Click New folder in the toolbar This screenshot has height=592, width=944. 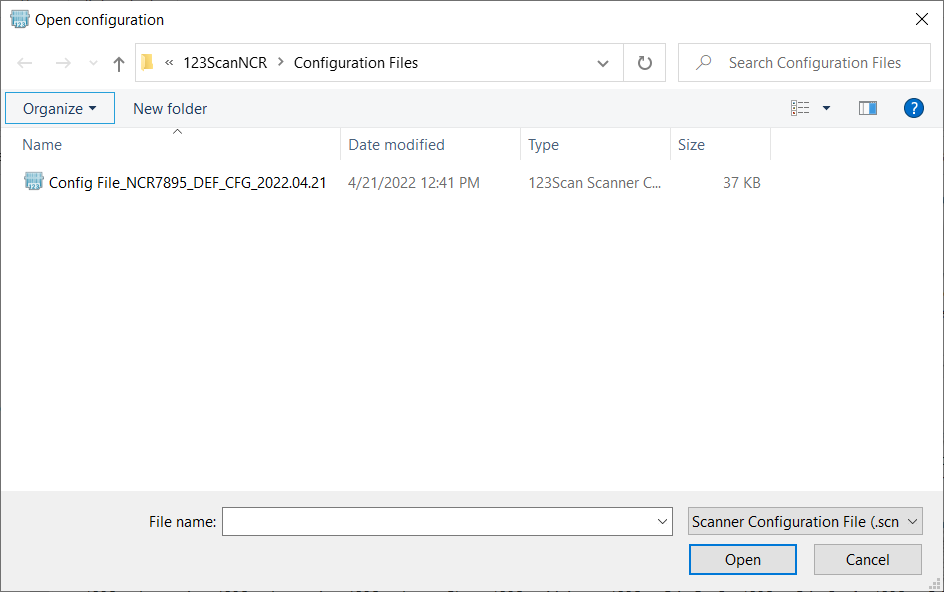click(170, 108)
